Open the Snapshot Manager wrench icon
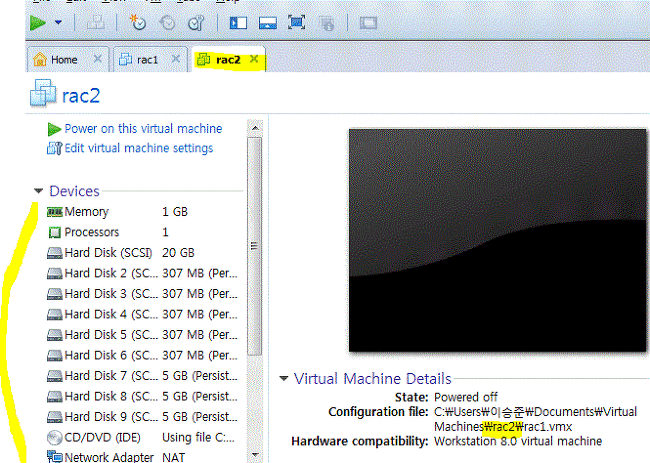Viewport: 650px width, 463px height. tap(196, 22)
